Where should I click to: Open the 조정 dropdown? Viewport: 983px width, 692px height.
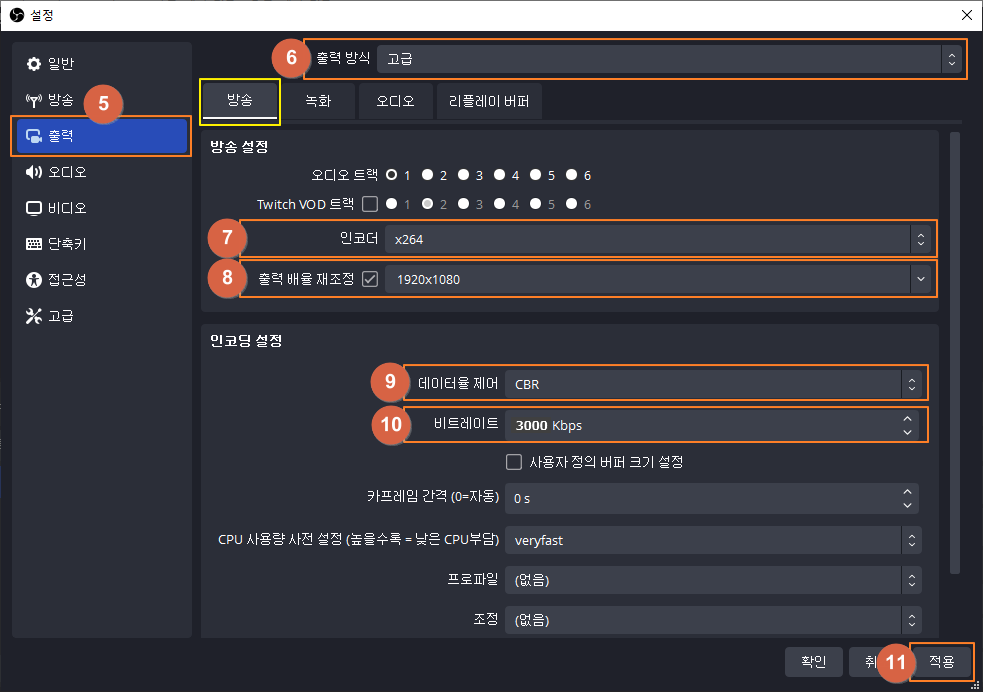click(713, 620)
